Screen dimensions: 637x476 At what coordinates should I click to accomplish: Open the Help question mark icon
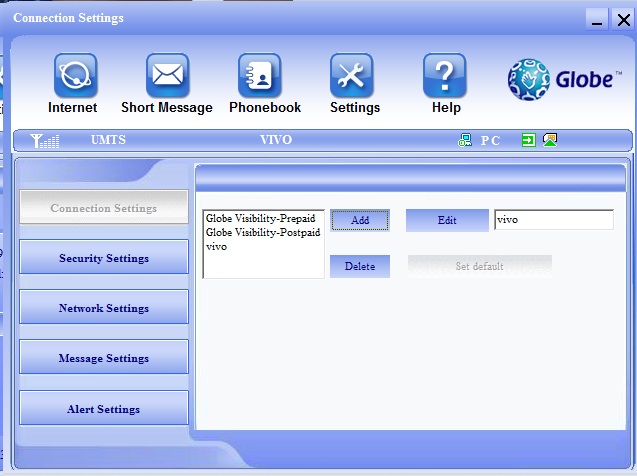(444, 76)
